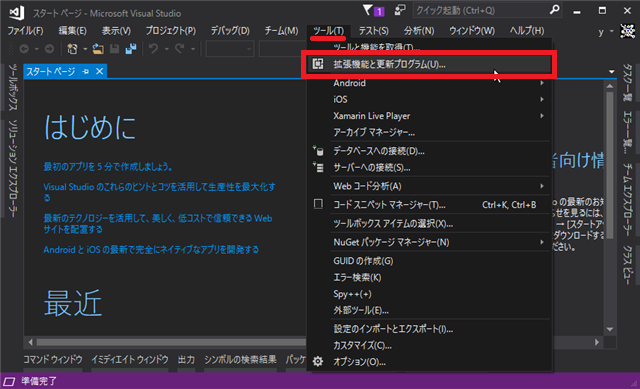Select エラー検索(K) menu item
This screenshot has height=389, width=640.
429,278
